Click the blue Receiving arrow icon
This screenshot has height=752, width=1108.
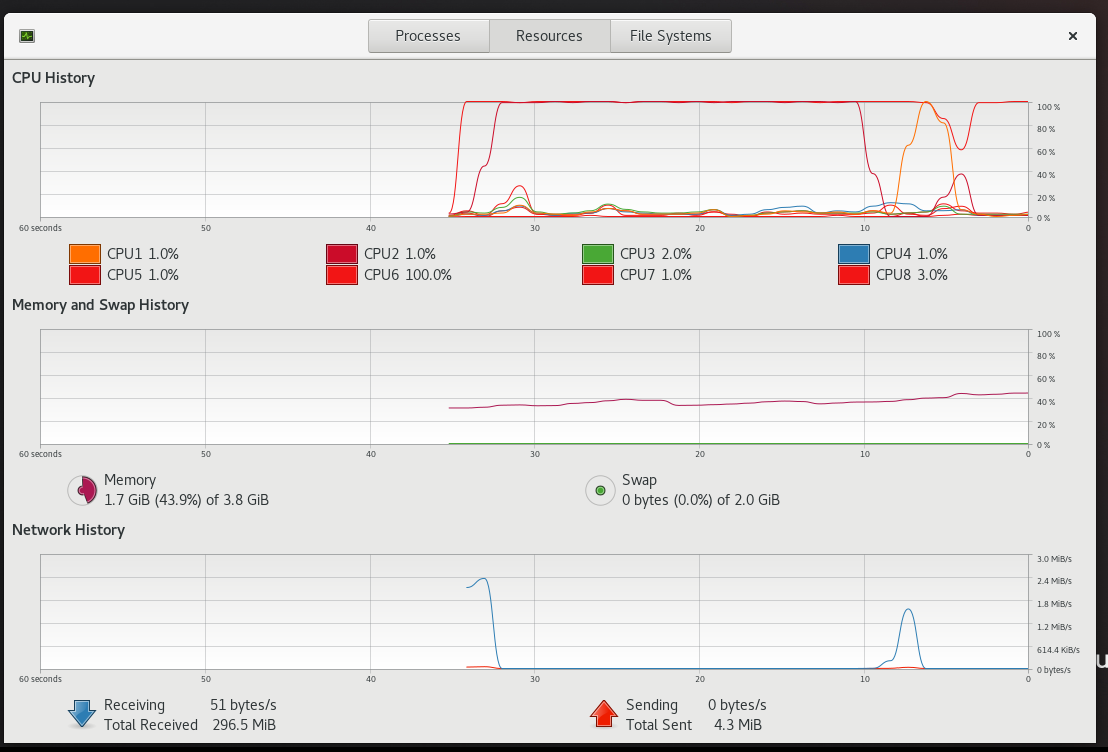(82, 714)
